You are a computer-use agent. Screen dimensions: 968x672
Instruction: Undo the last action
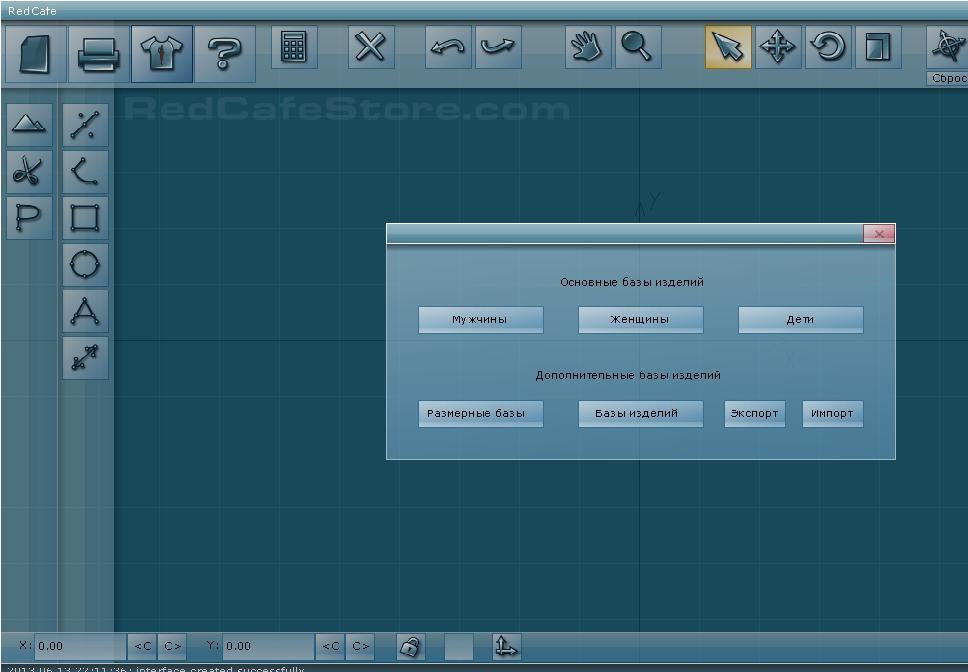click(448, 47)
